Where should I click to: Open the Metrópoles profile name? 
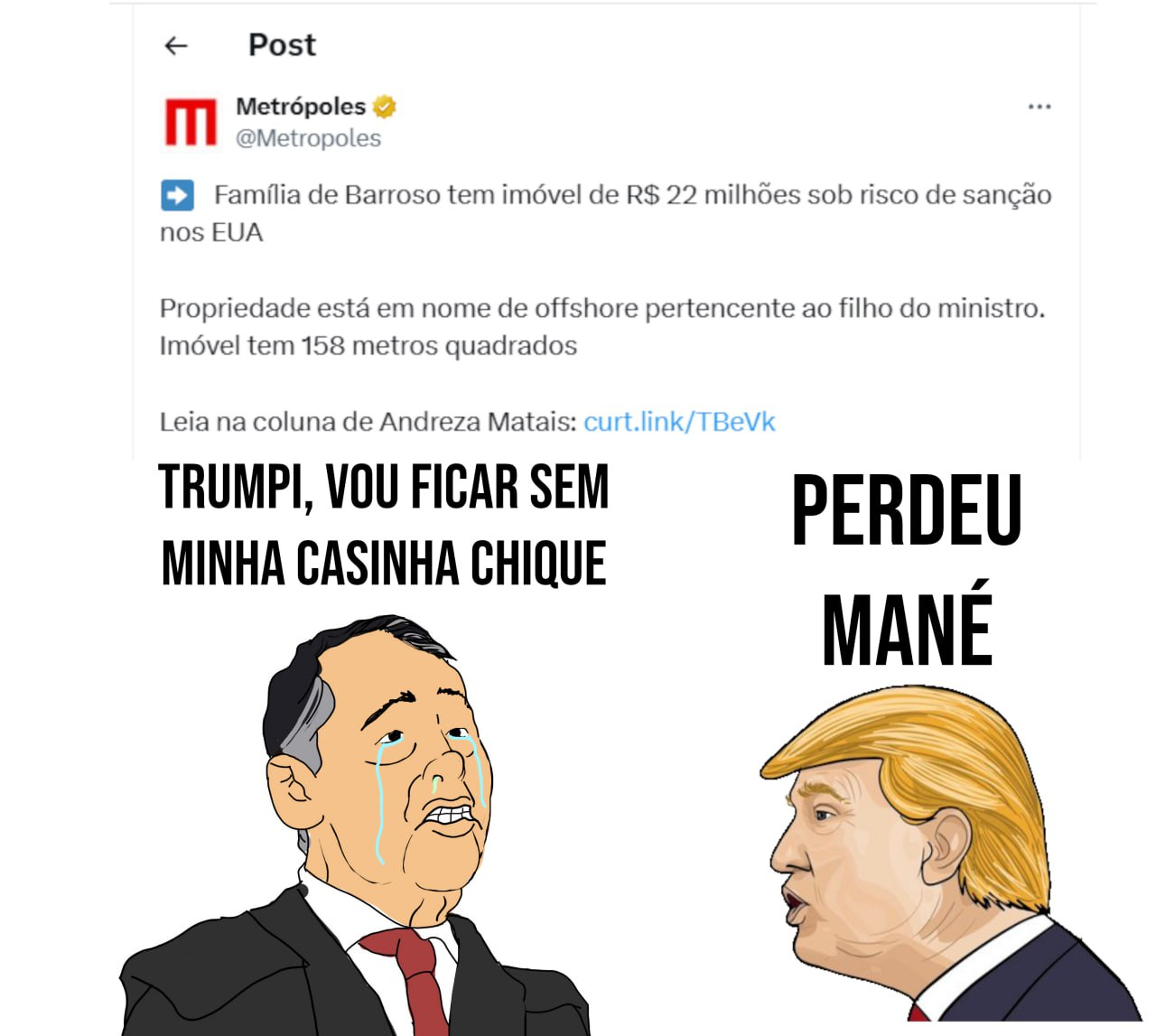(301, 107)
